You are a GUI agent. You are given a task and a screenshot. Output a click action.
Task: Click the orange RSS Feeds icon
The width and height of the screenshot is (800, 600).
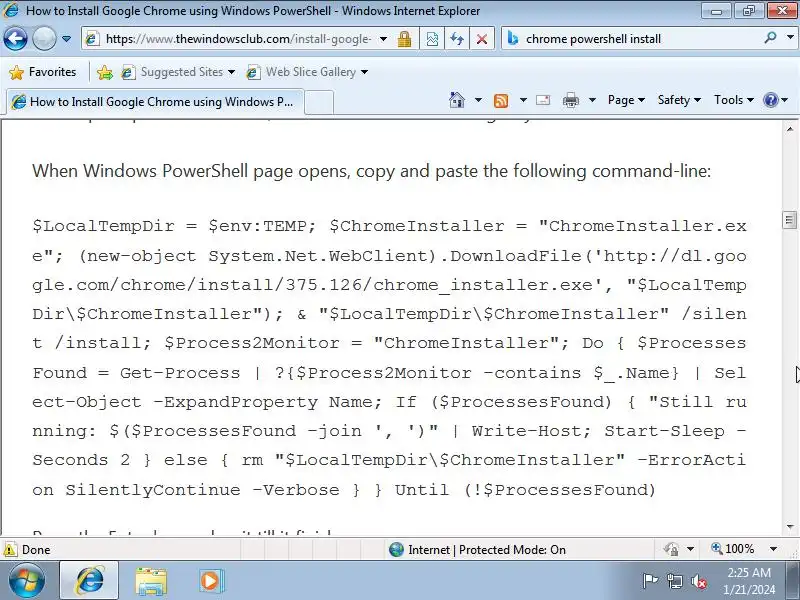coord(501,100)
